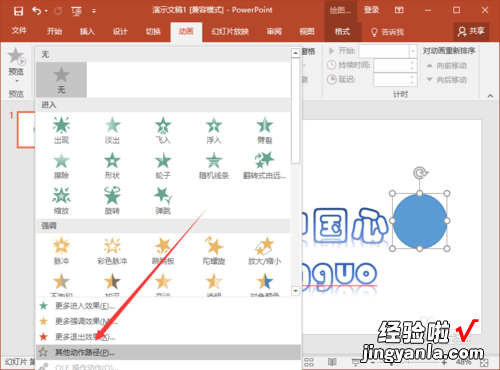Click the animation gallery scrollbar down arrow

tap(295, 291)
